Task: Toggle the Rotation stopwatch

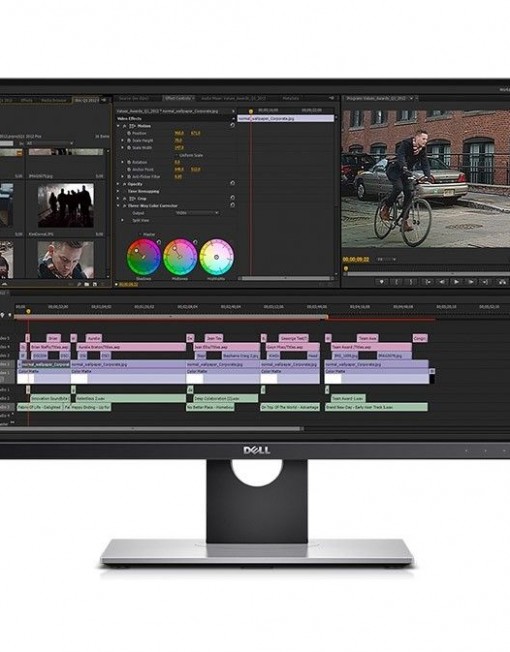Action: coord(129,162)
